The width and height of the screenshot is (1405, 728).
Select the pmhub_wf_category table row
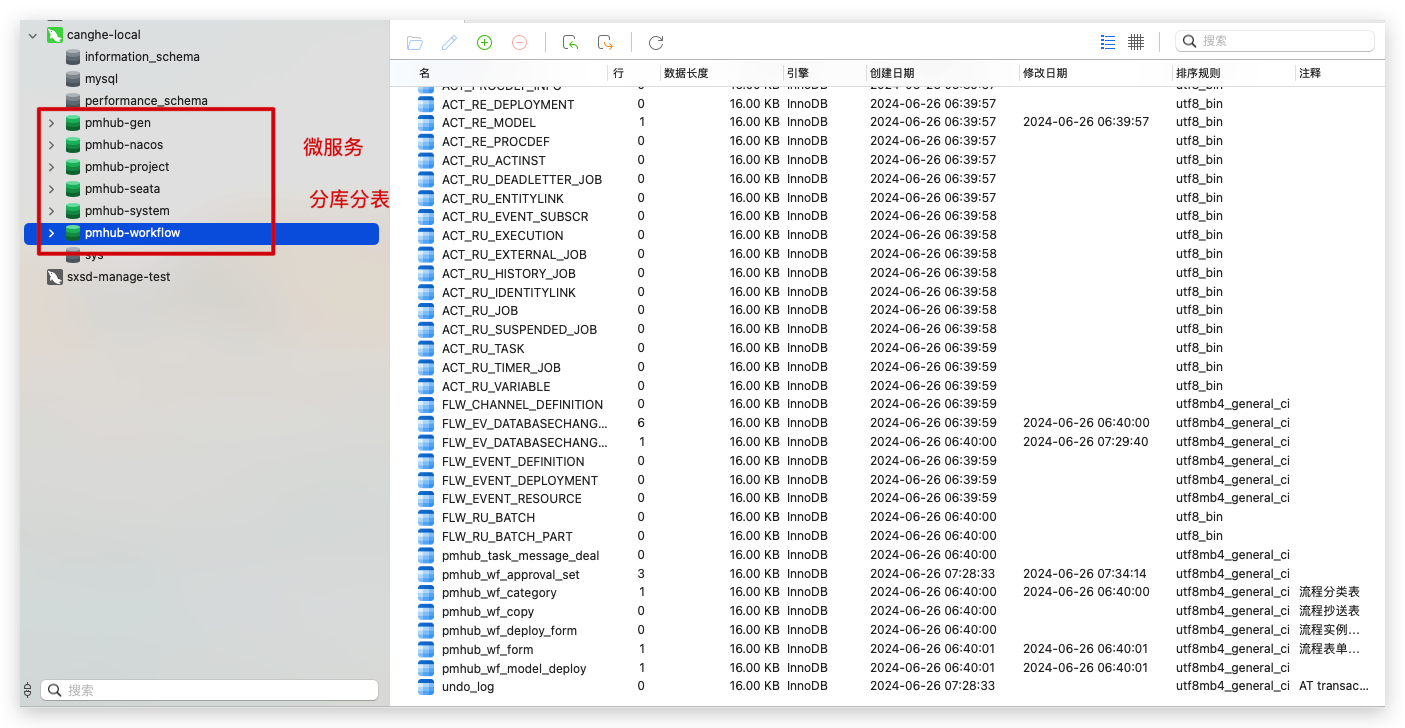pos(499,592)
